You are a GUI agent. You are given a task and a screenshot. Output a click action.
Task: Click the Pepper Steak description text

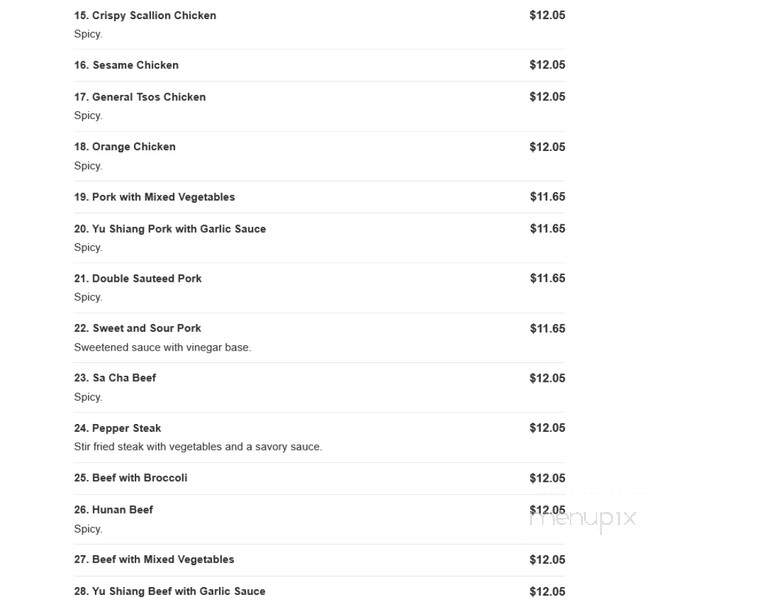(198, 447)
